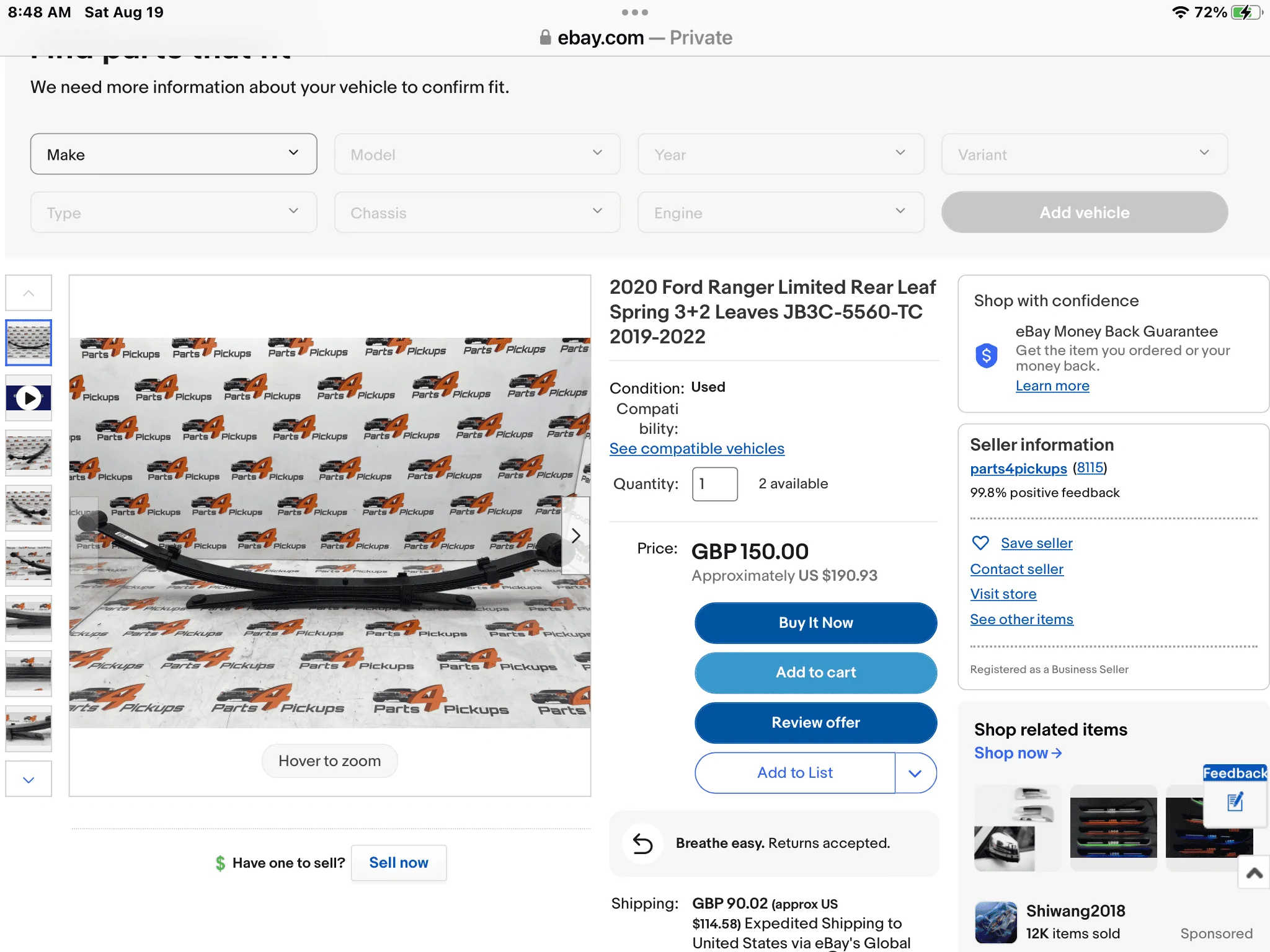Play the listing video thumbnail
1270x952 pixels.
coord(29,398)
